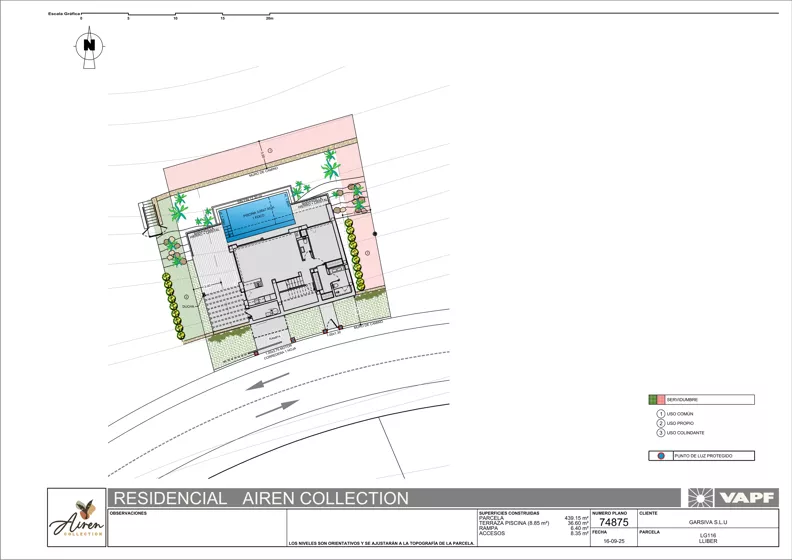The height and width of the screenshot is (560, 792).
Task: Click the blue protected light point legend symbol
Action: pyautogui.click(x=661, y=456)
